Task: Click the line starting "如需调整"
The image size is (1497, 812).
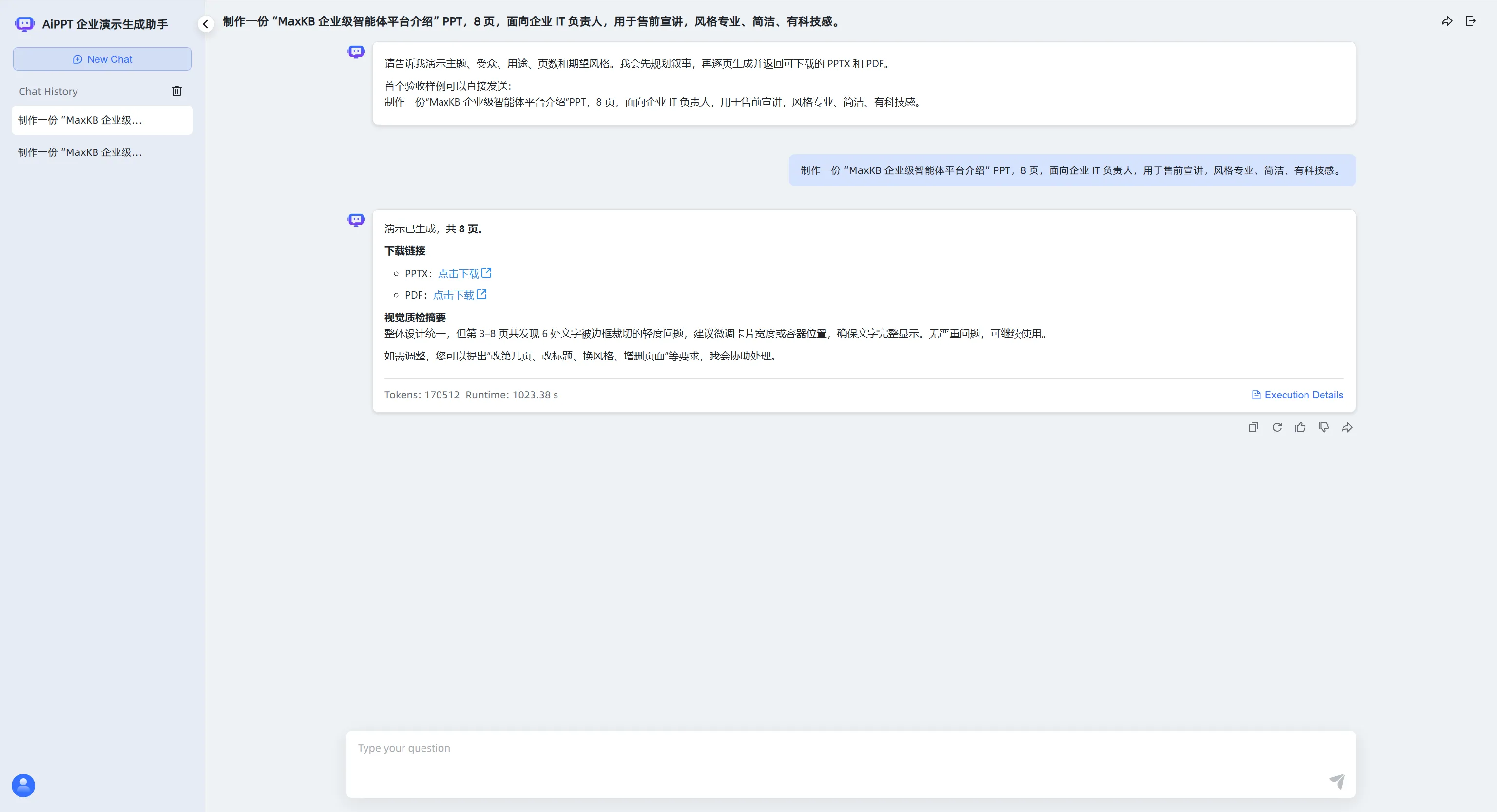Action: click(582, 356)
